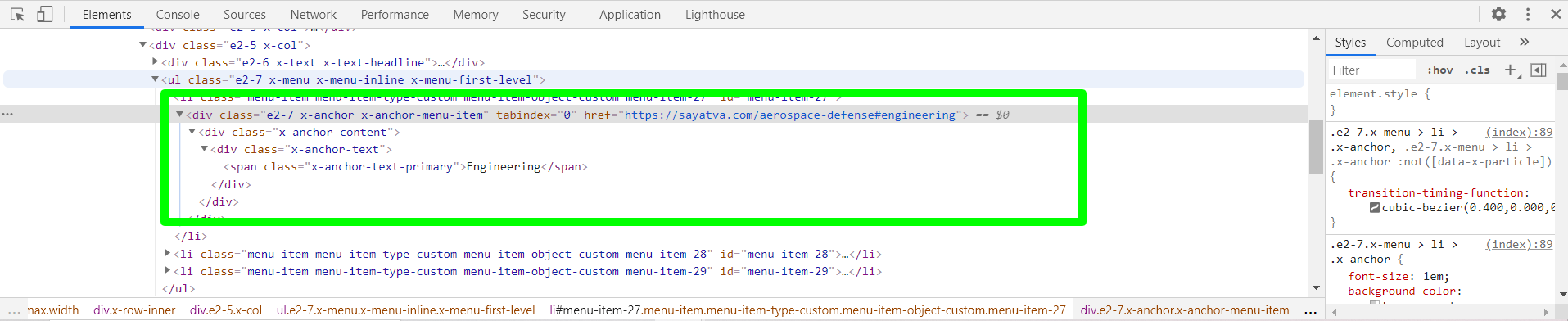Switch to the Network tab

[313, 15]
